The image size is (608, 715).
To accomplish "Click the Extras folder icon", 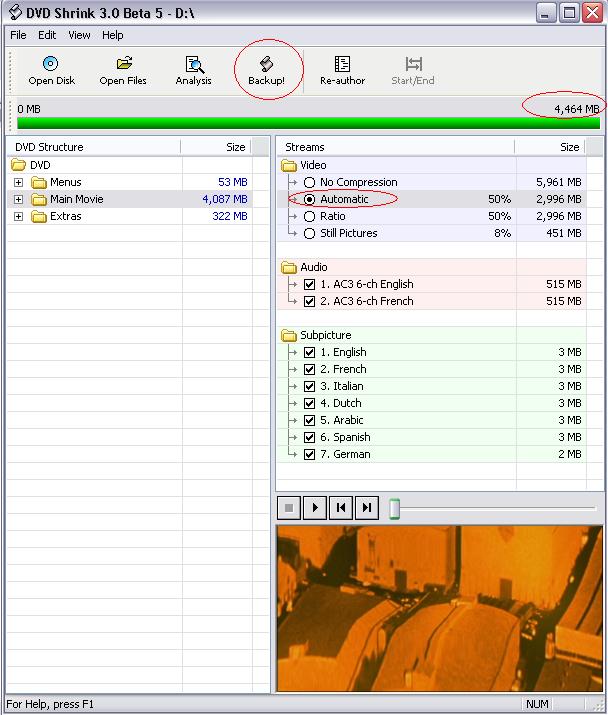I will tap(39, 216).
